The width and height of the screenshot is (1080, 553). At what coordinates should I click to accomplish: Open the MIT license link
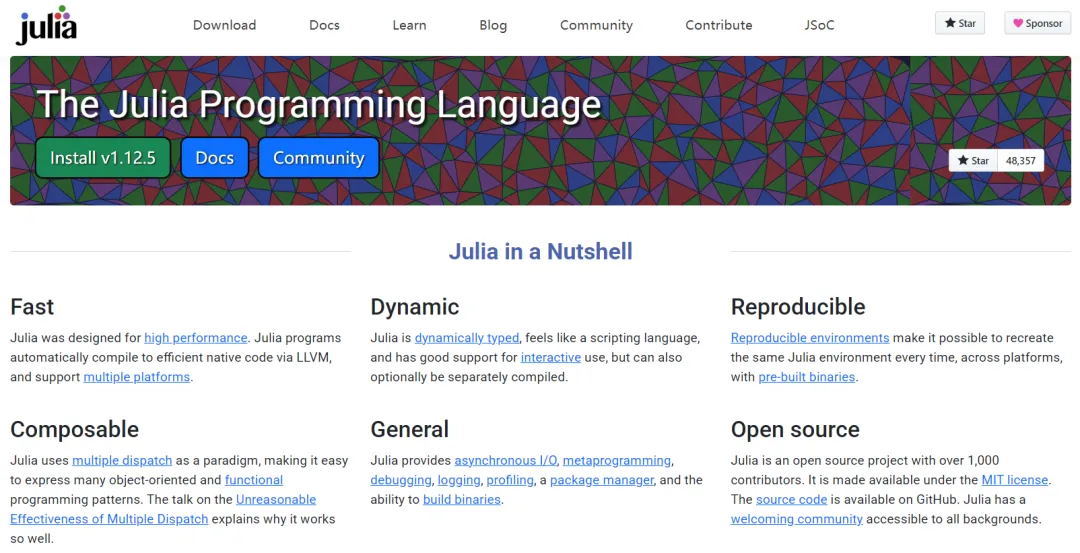pyautogui.click(x=1015, y=480)
